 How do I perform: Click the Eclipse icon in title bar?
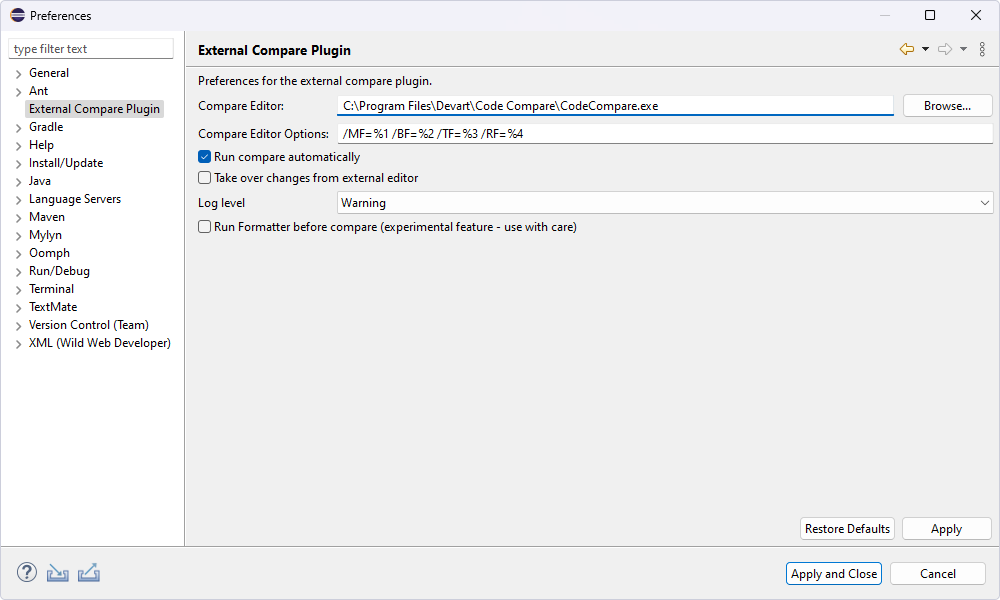17,15
